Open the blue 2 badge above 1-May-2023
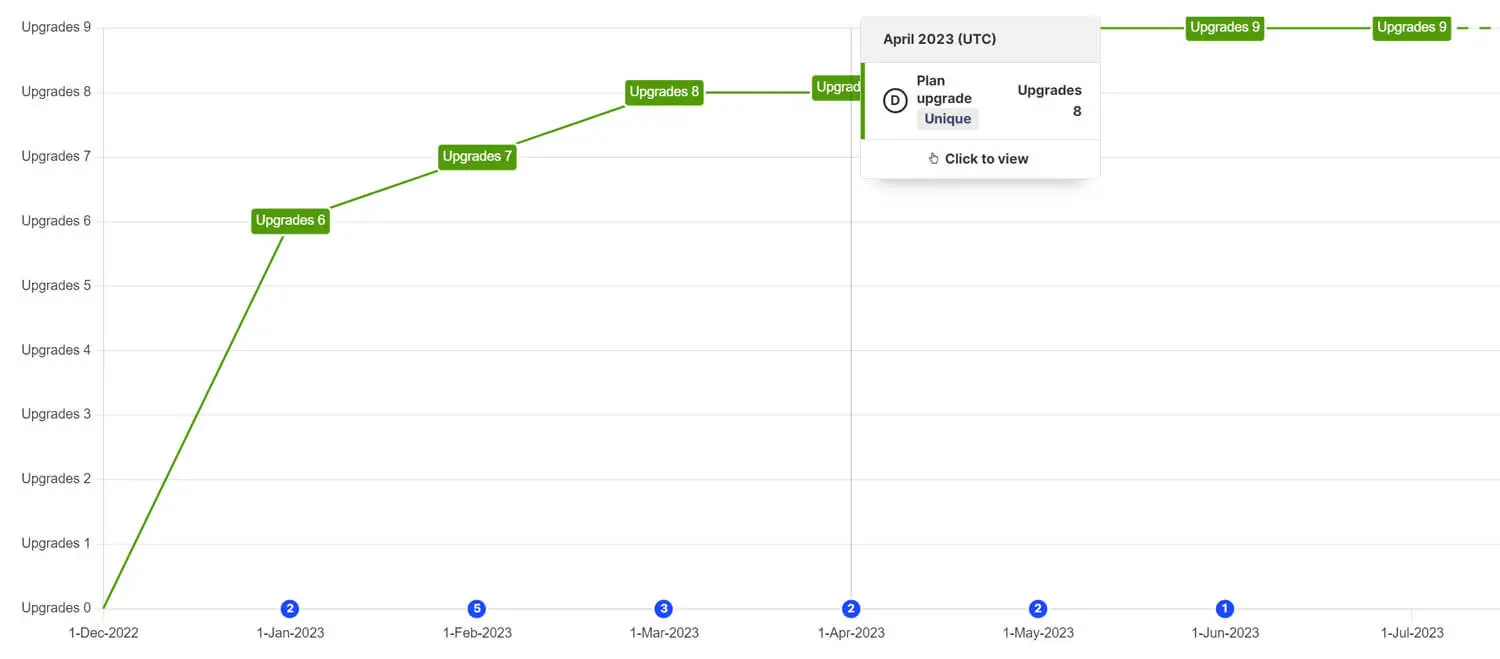This screenshot has height=659, width=1500. (x=1038, y=608)
